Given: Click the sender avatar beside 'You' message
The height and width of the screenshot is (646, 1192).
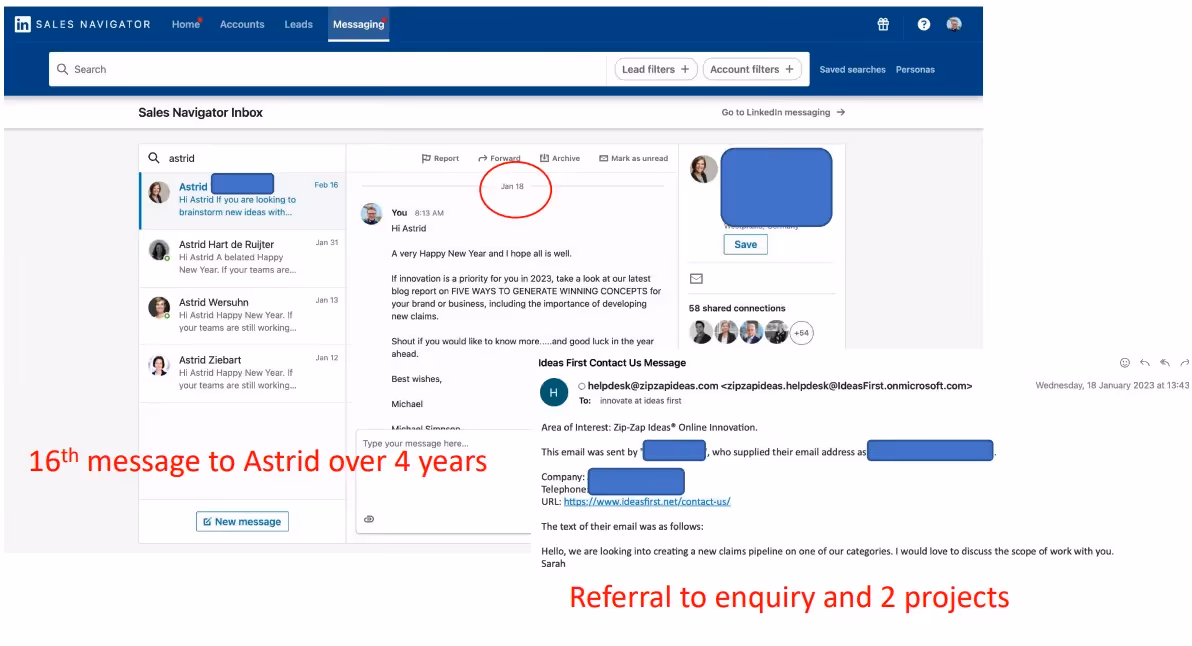Looking at the screenshot, I should pyautogui.click(x=371, y=214).
